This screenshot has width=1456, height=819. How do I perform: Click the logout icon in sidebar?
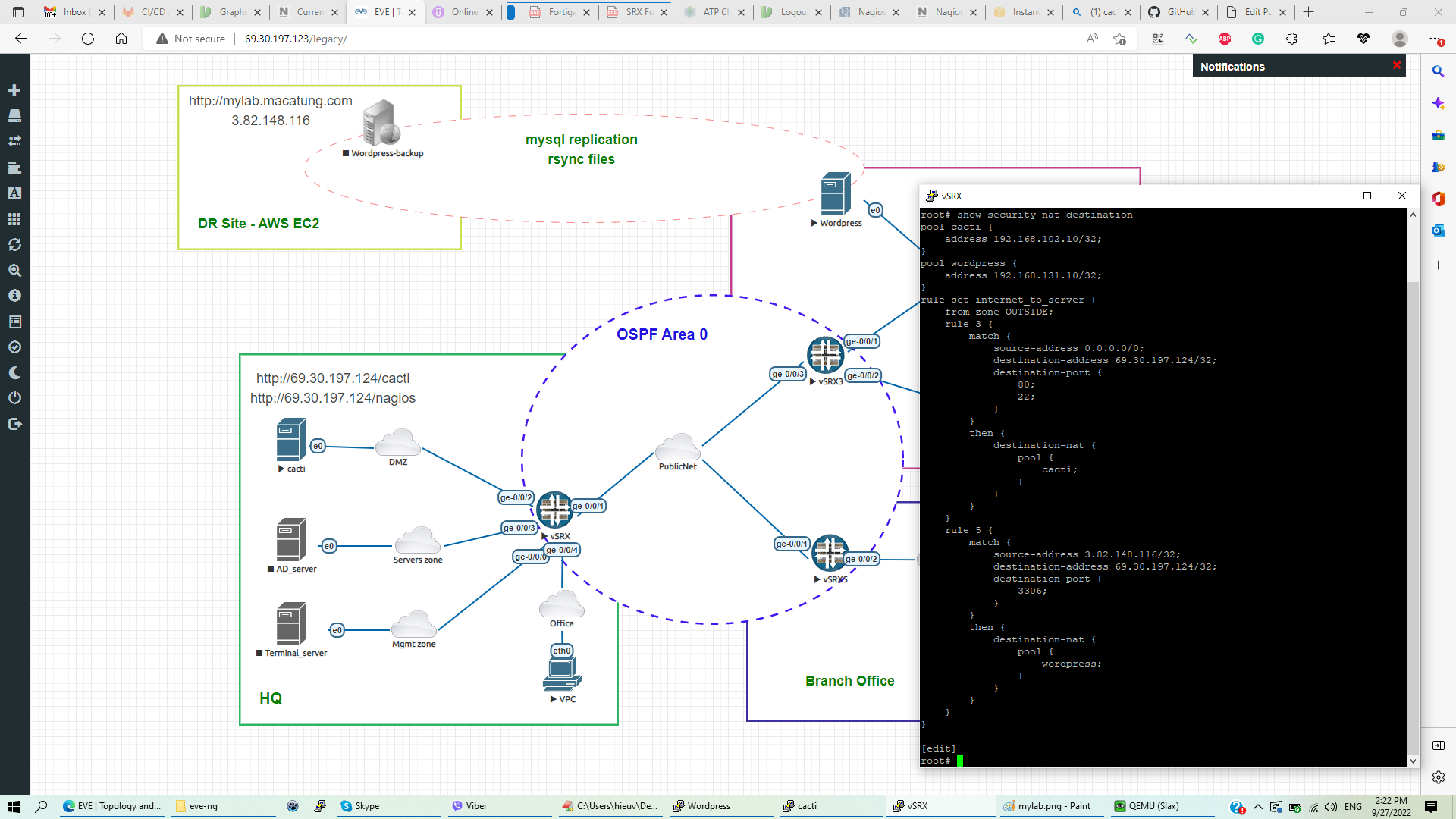tap(14, 424)
